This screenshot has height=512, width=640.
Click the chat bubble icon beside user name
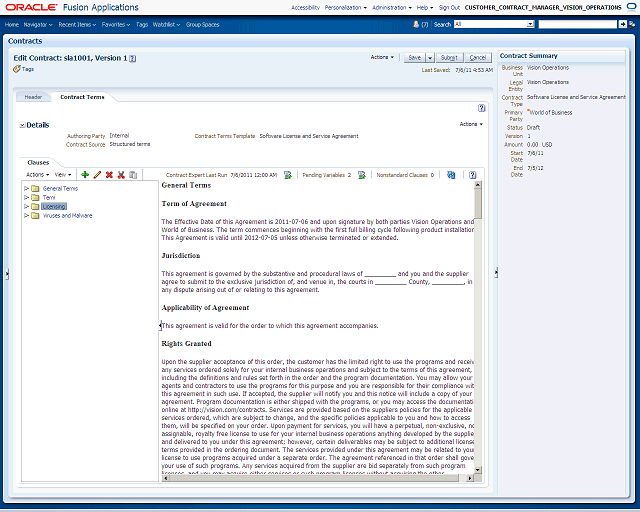click(631, 7)
